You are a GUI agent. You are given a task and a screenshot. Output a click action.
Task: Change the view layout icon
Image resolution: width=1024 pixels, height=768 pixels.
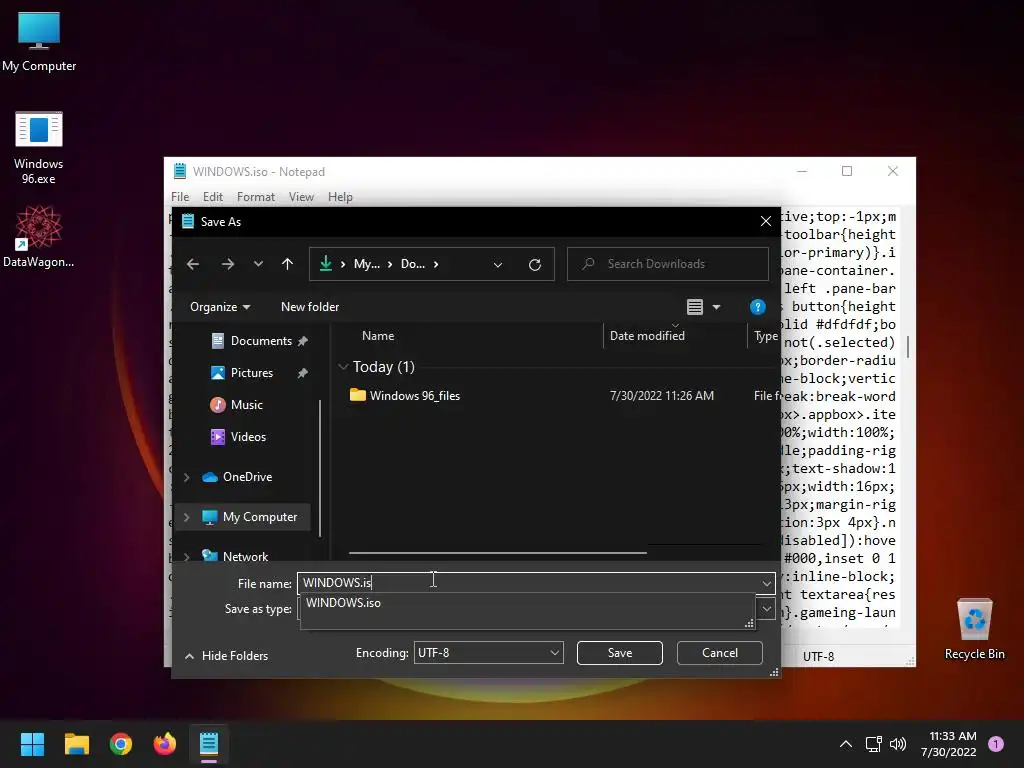pos(695,307)
